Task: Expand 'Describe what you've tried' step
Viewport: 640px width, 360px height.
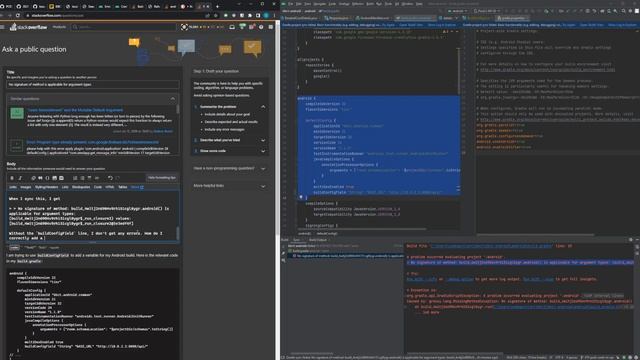Action: (x=263, y=140)
